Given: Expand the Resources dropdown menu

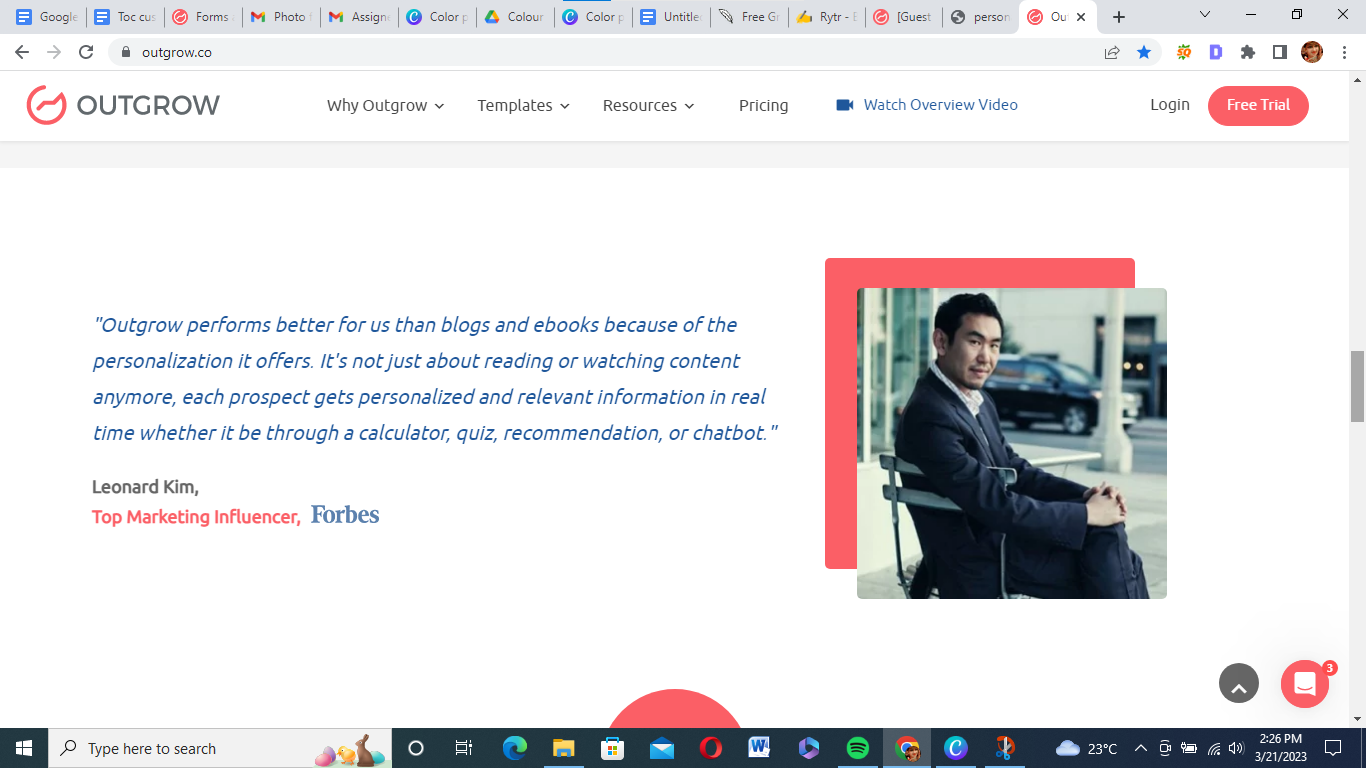Looking at the screenshot, I should (648, 105).
